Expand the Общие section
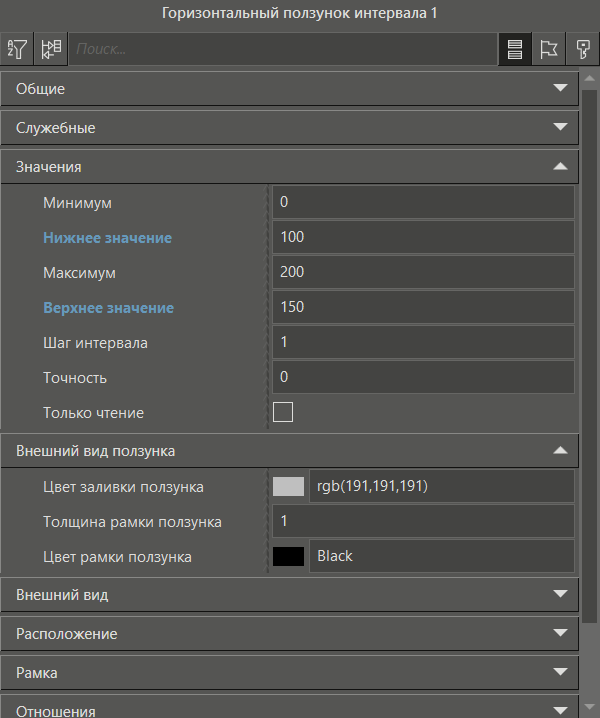The image size is (600, 718). click(x=289, y=89)
